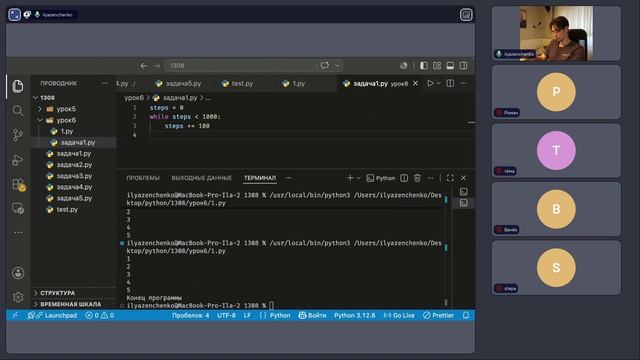This screenshot has height=360, width=640.
Task: Open the Source Control view
Action: 18,135
